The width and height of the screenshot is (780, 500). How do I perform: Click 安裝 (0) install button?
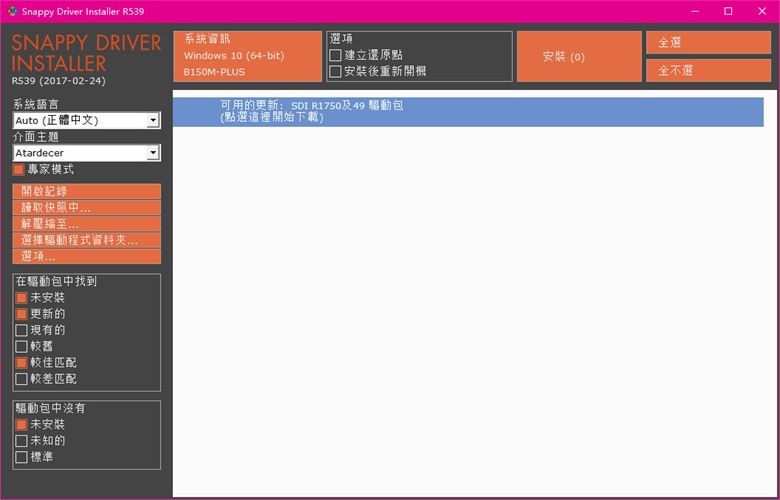[579, 57]
